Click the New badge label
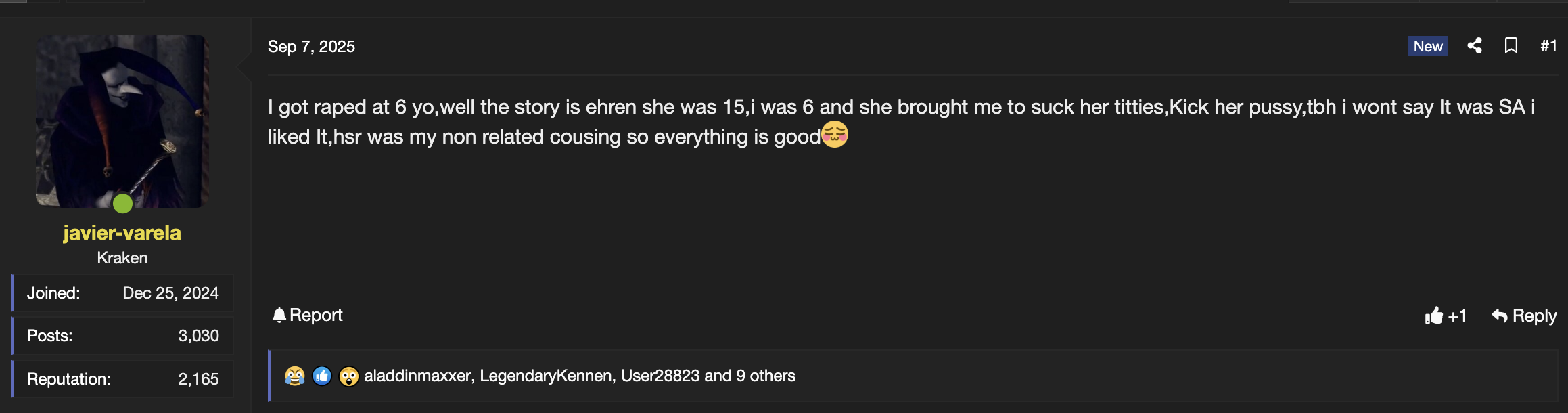 1428,46
